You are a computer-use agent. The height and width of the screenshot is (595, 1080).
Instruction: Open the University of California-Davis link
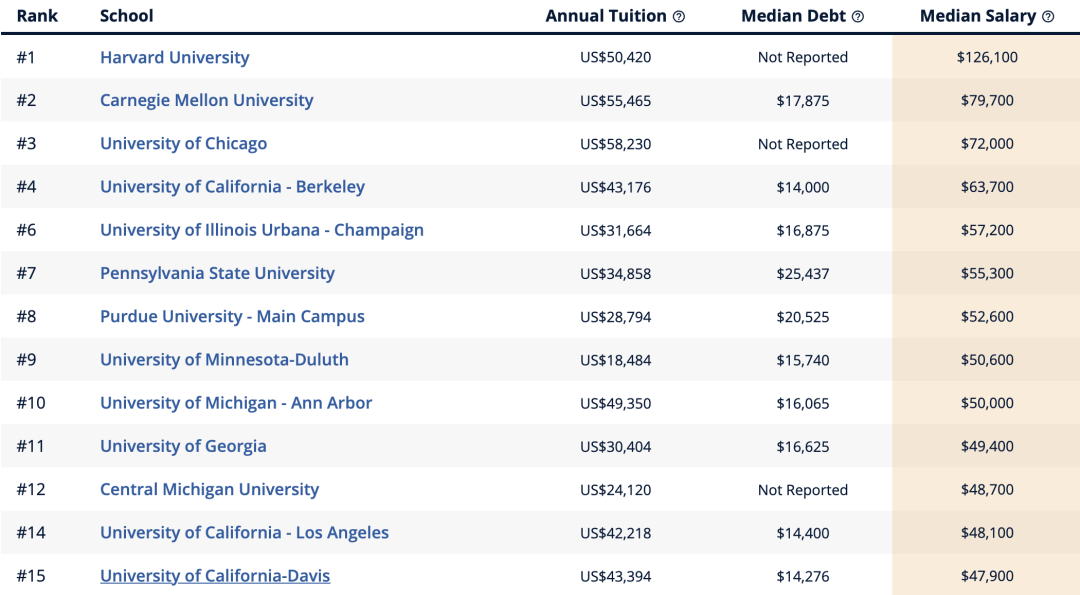[215, 576]
